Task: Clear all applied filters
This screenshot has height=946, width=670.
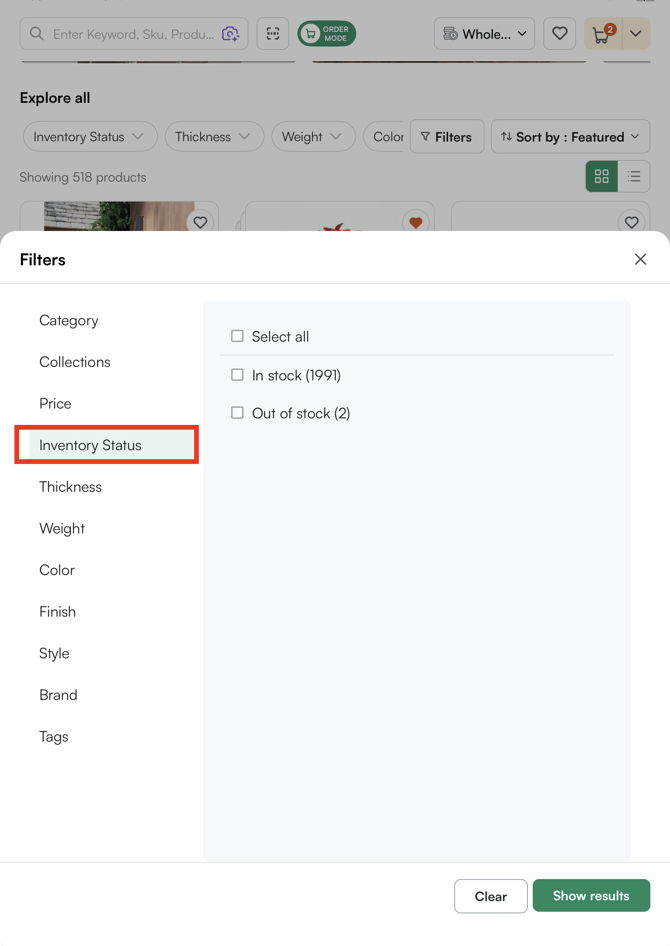Action: click(490, 896)
